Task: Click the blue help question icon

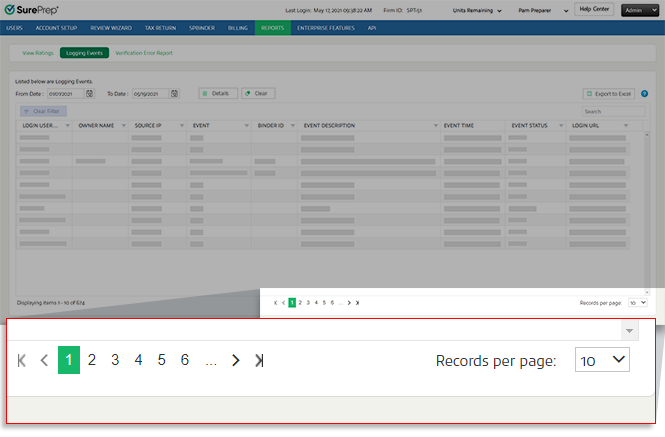Action: (x=645, y=93)
